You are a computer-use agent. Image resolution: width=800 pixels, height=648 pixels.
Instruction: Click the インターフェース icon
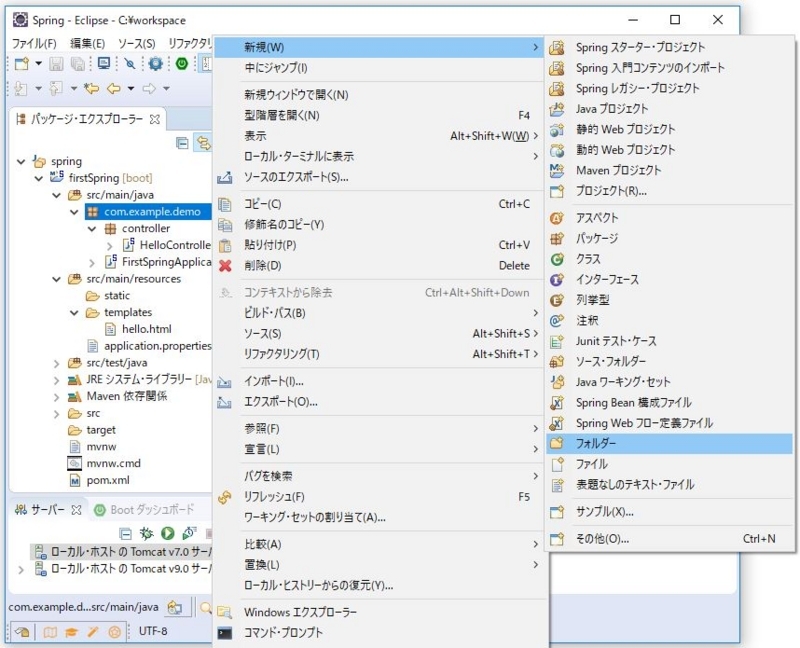click(557, 280)
